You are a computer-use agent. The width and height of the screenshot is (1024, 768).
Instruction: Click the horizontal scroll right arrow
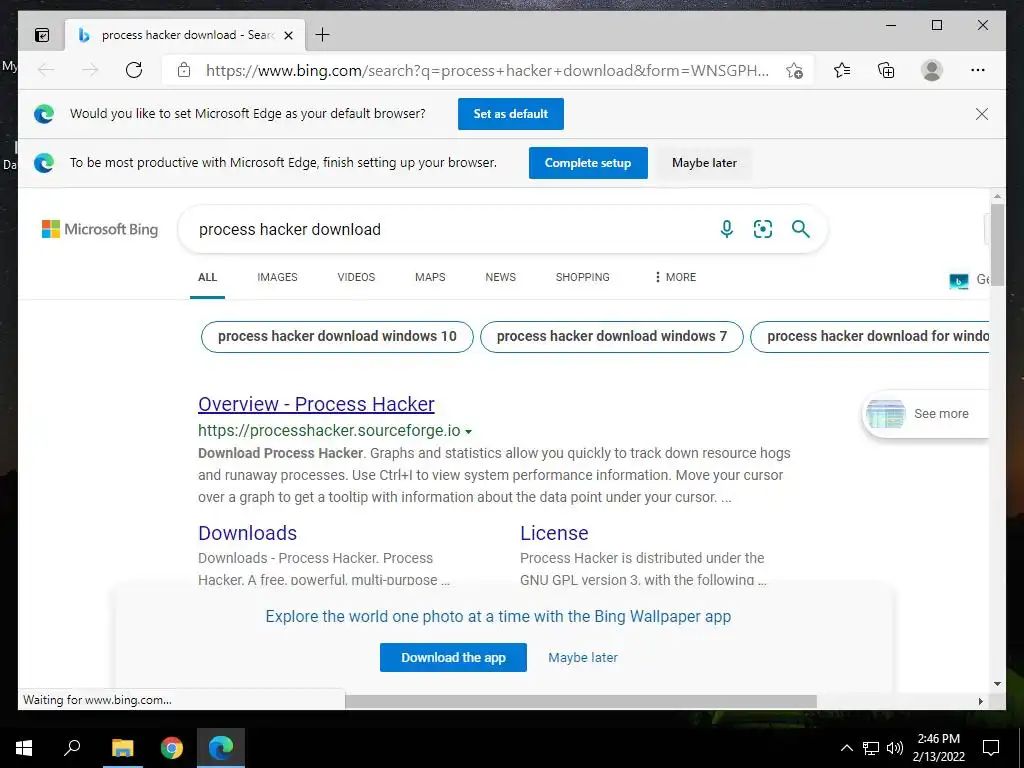click(x=980, y=701)
